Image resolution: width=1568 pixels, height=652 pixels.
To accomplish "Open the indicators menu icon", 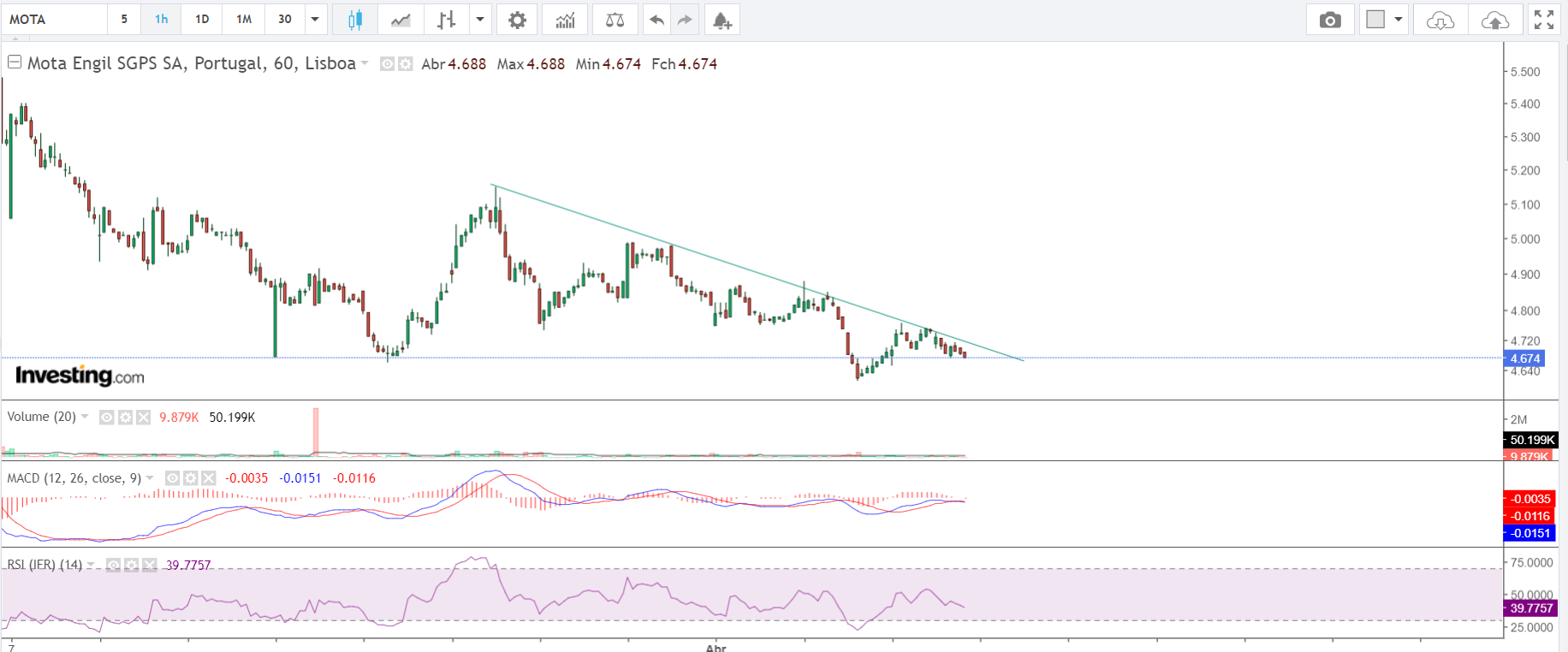I will [565, 20].
